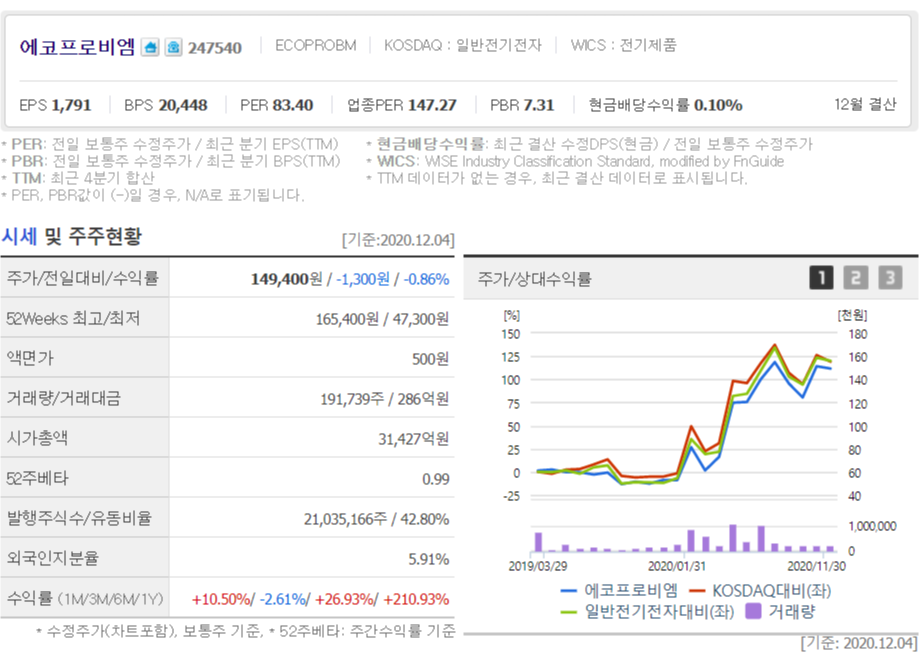920x653 pixels.
Task: Toggle the 일반전기전자대비(좌) green legend entry
Action: point(647,612)
